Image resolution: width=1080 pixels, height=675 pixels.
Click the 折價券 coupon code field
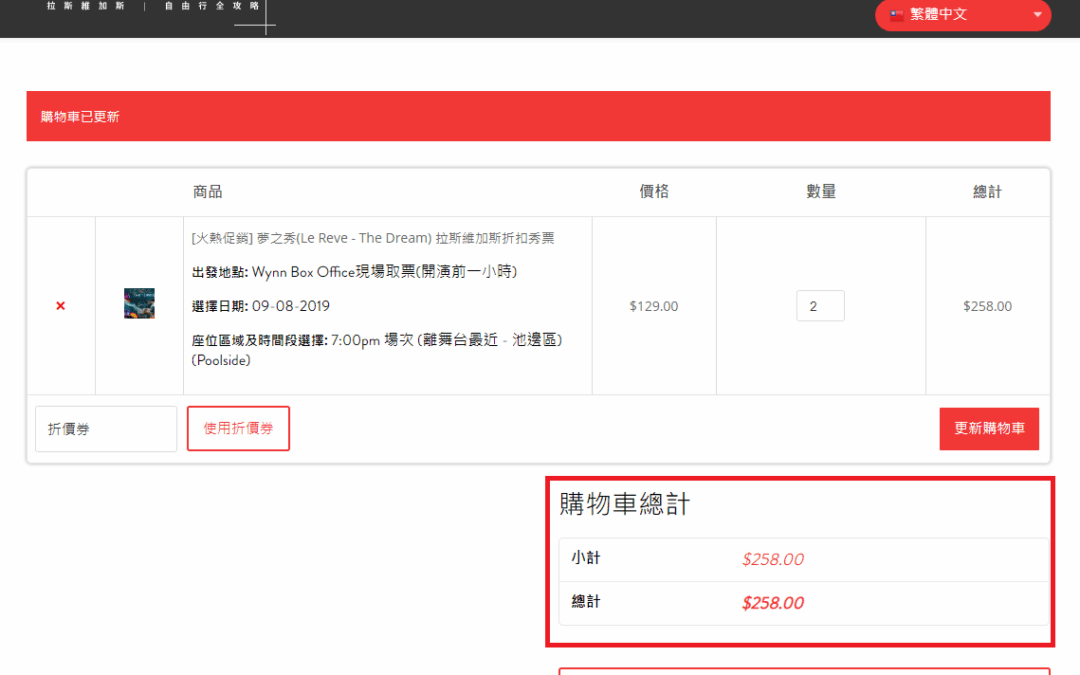pos(106,429)
